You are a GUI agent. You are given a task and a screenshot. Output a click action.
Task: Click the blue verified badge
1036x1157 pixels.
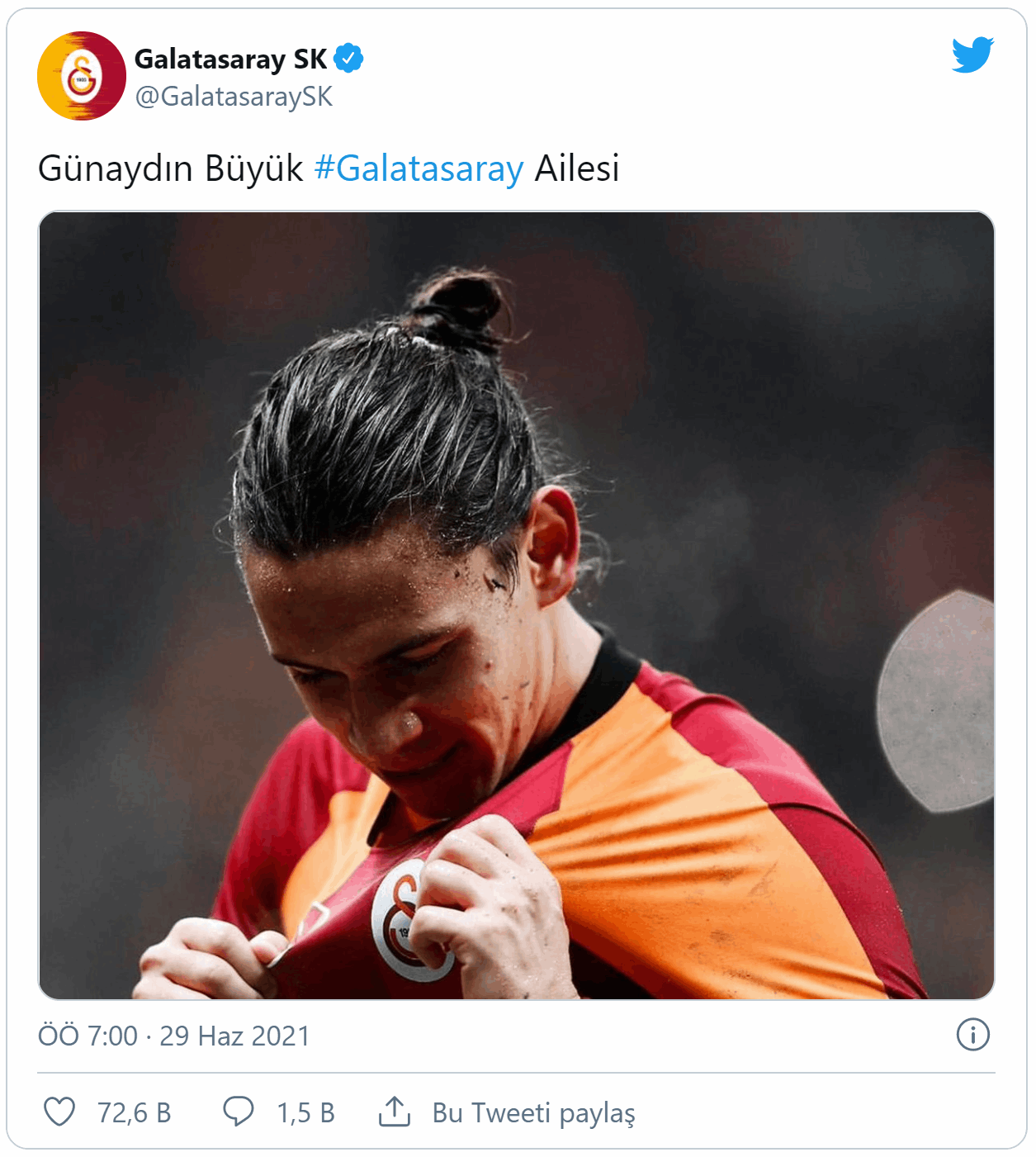[x=348, y=59]
